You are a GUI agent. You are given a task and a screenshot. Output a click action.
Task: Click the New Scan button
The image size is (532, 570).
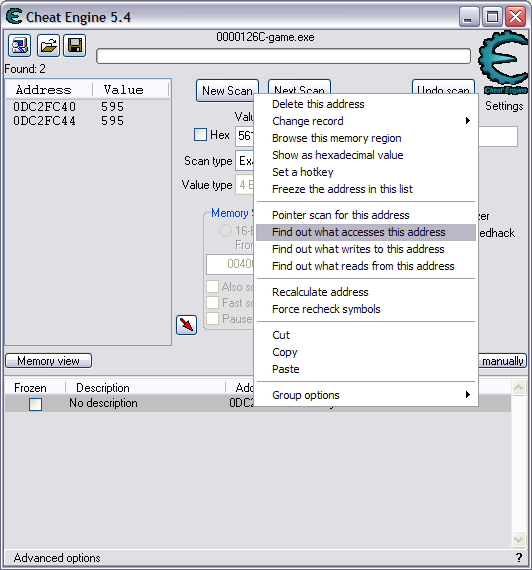point(227,91)
